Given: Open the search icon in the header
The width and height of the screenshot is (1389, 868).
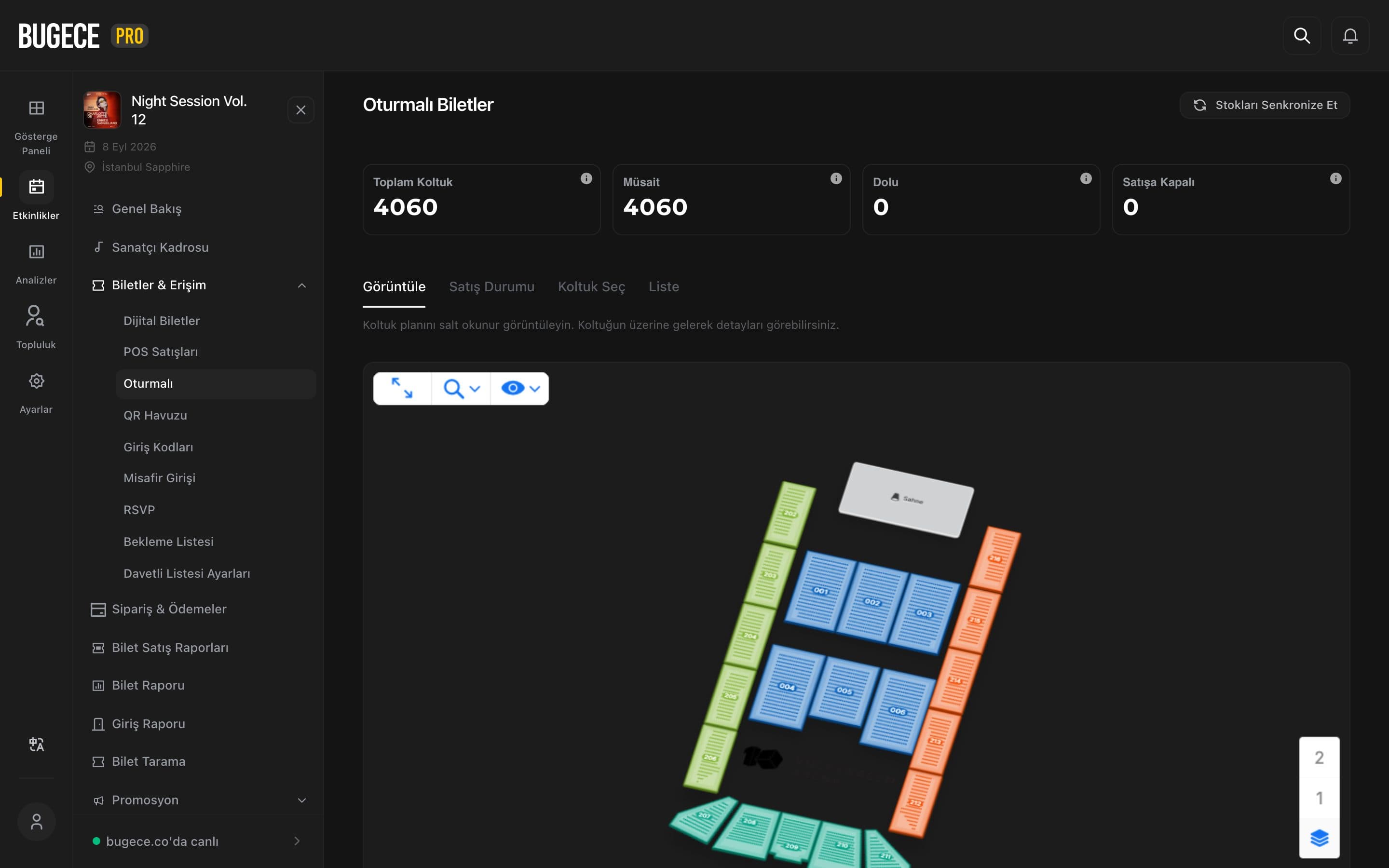Looking at the screenshot, I should [x=1302, y=36].
